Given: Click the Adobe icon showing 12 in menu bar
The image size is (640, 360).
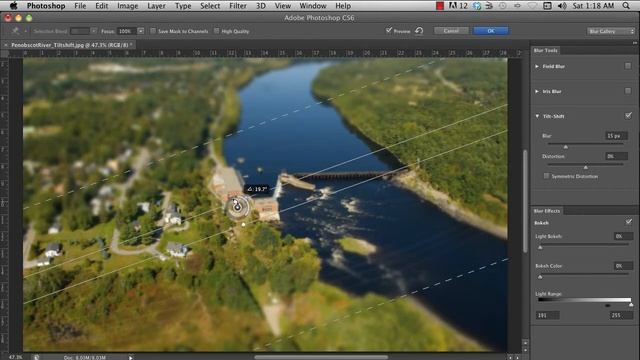Looking at the screenshot, I should point(458,6).
